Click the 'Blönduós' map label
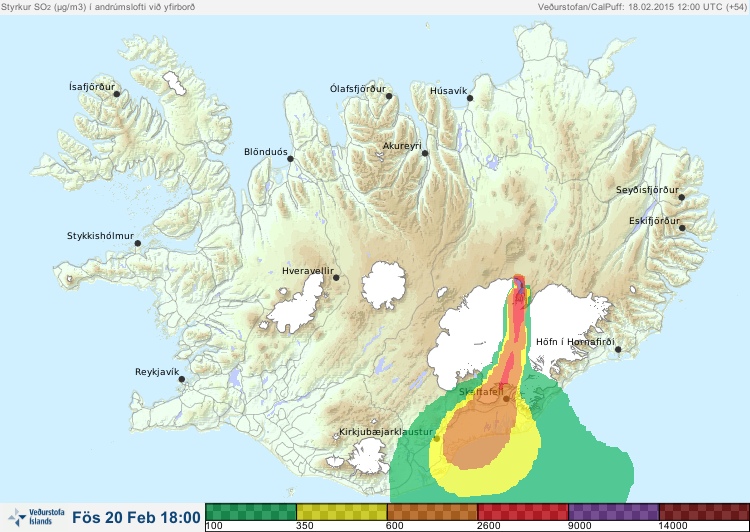 point(265,152)
